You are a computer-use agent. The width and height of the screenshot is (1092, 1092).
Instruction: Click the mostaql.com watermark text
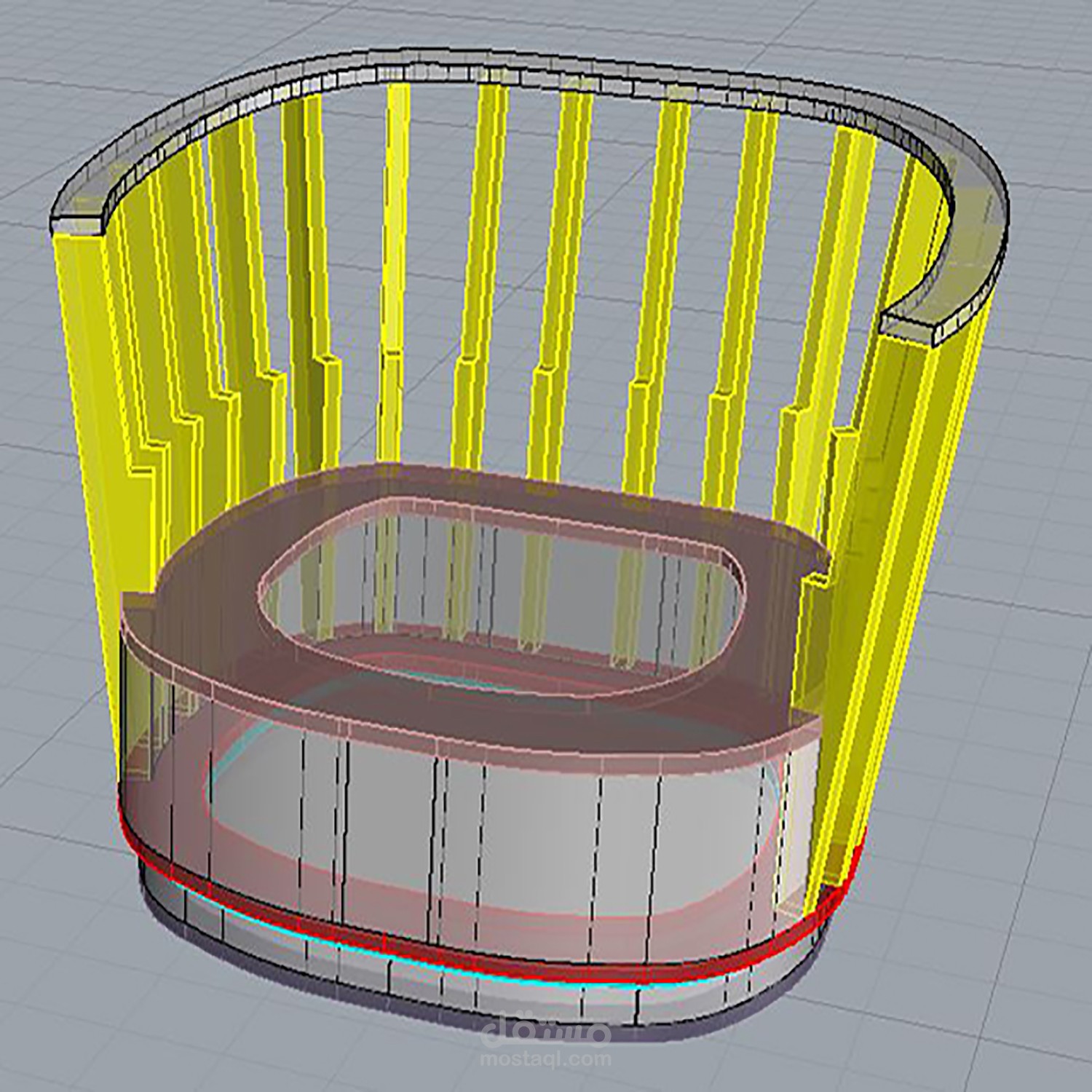tap(546, 1059)
